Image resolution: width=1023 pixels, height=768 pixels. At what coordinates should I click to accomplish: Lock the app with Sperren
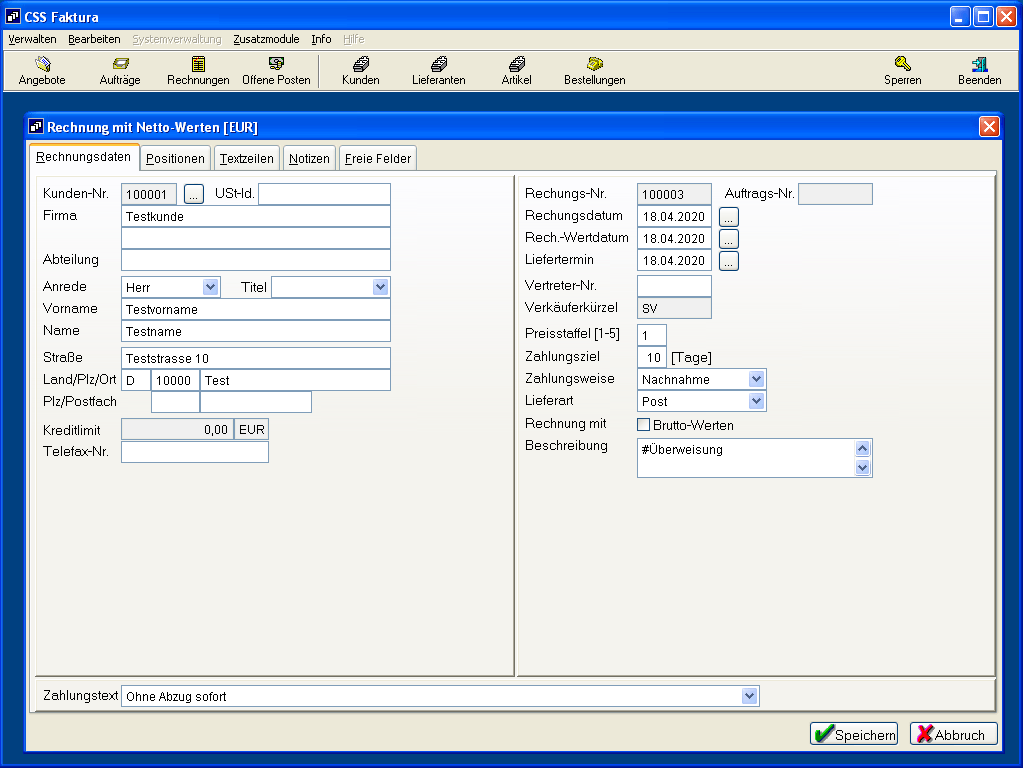(x=902, y=71)
